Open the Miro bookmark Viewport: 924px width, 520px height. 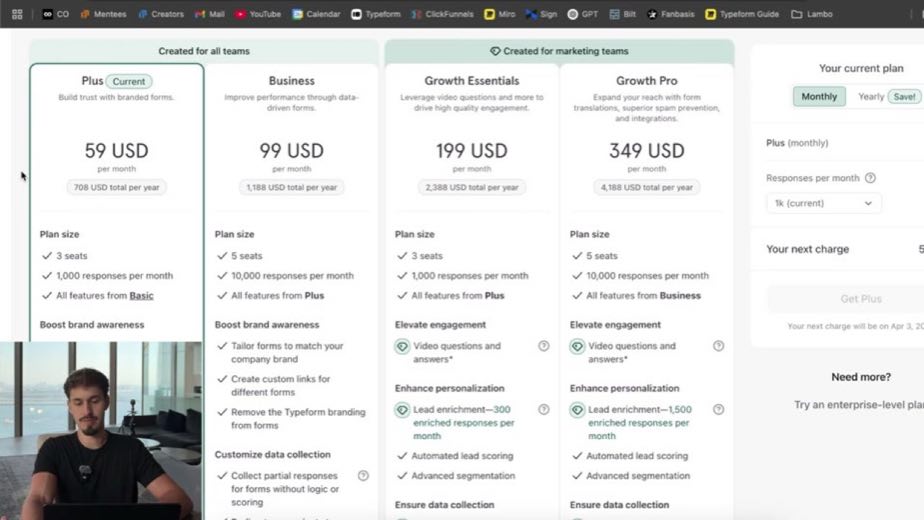pos(500,14)
